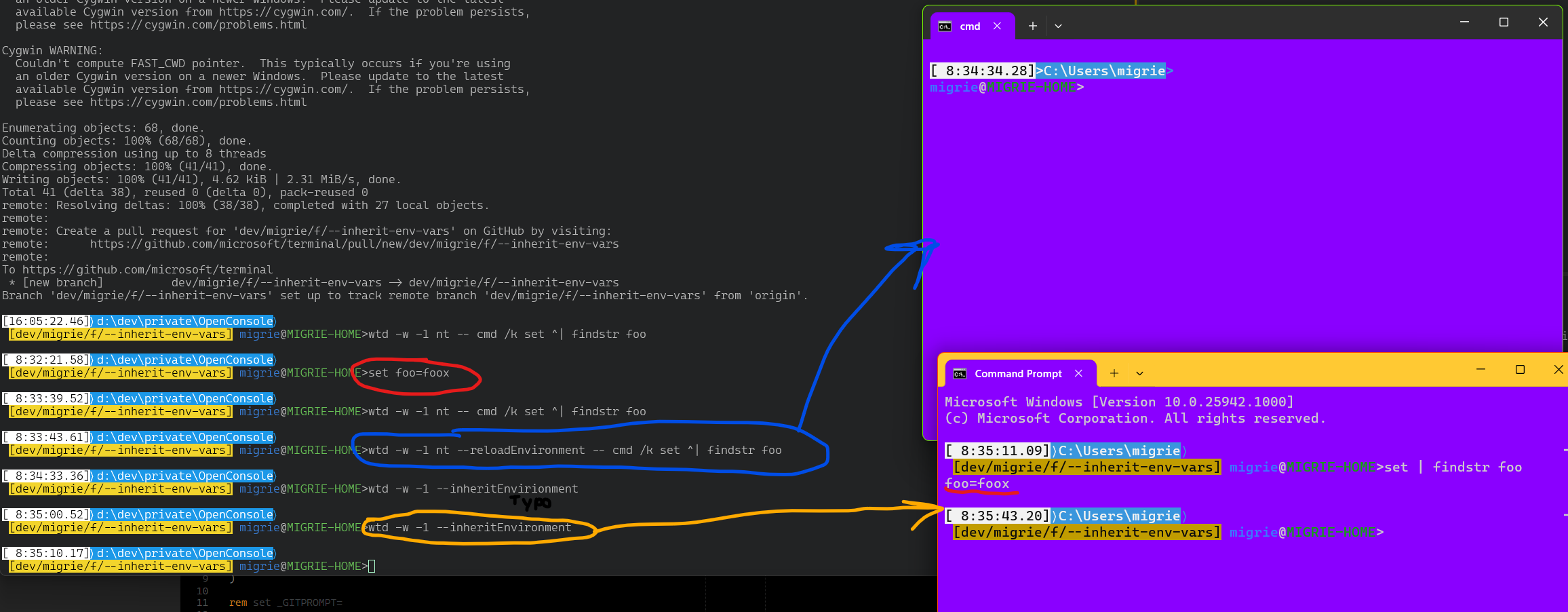Viewport: 1568px width, 612px height.
Task: Open a new tab in the yellow terminal
Action: 1114,373
